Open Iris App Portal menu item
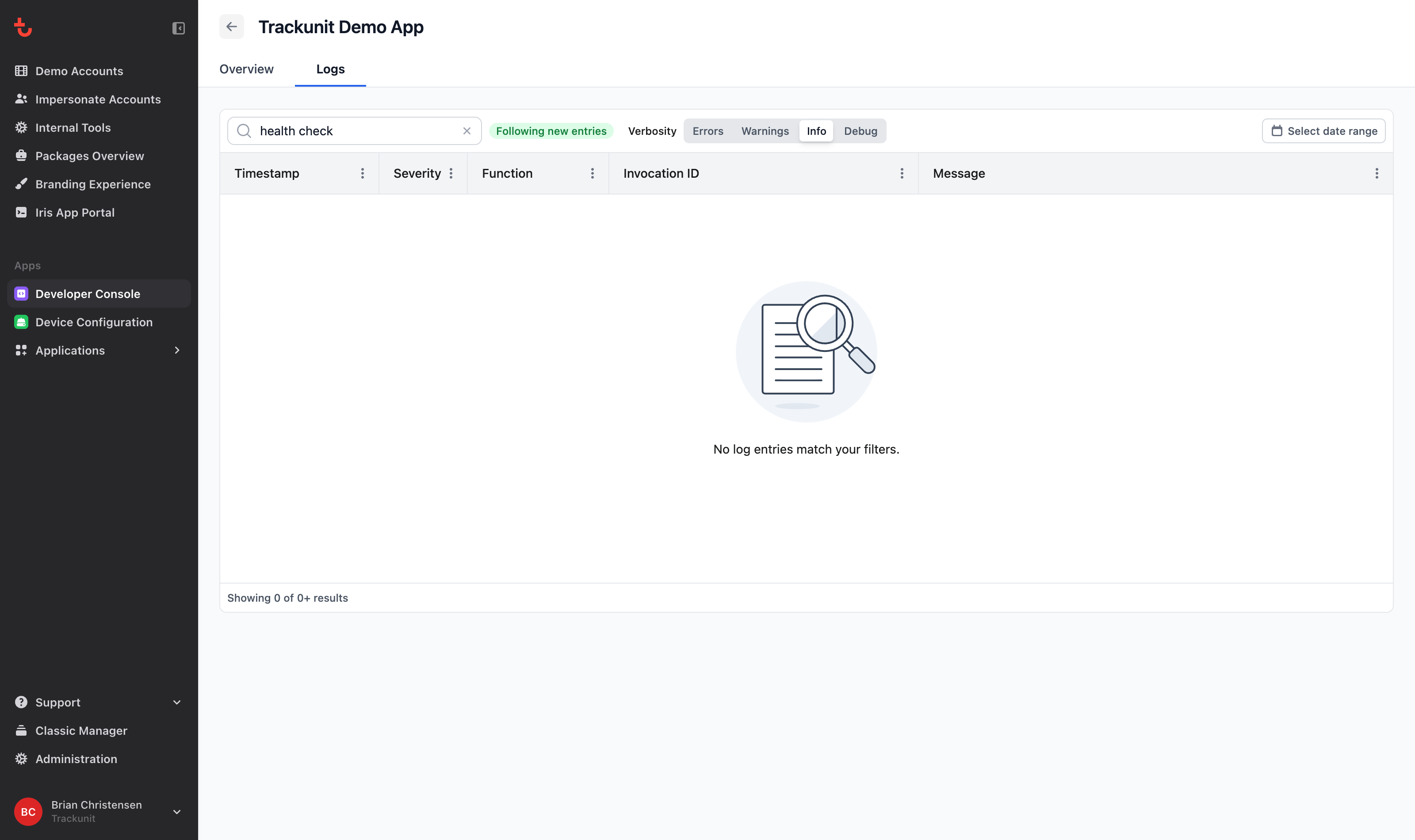 pos(99,212)
